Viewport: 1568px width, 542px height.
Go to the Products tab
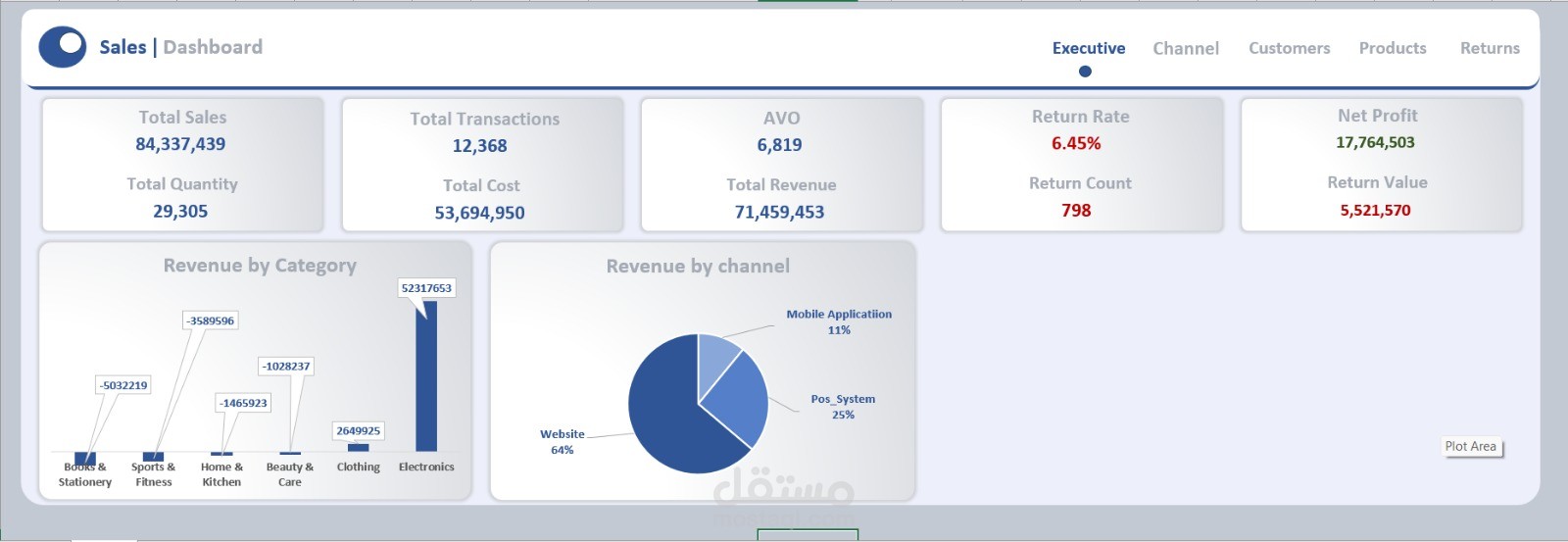[x=1393, y=48]
